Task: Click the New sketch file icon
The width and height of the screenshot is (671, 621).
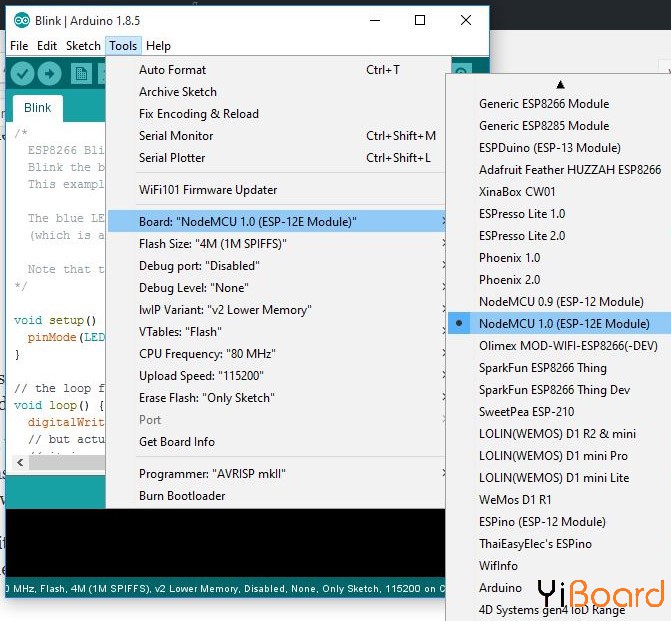Action: point(81,74)
